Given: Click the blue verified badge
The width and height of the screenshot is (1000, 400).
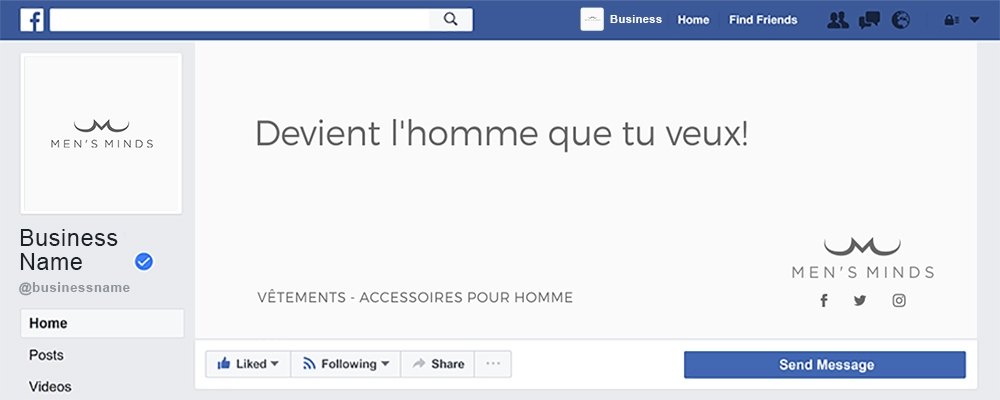Looking at the screenshot, I should 144,262.
